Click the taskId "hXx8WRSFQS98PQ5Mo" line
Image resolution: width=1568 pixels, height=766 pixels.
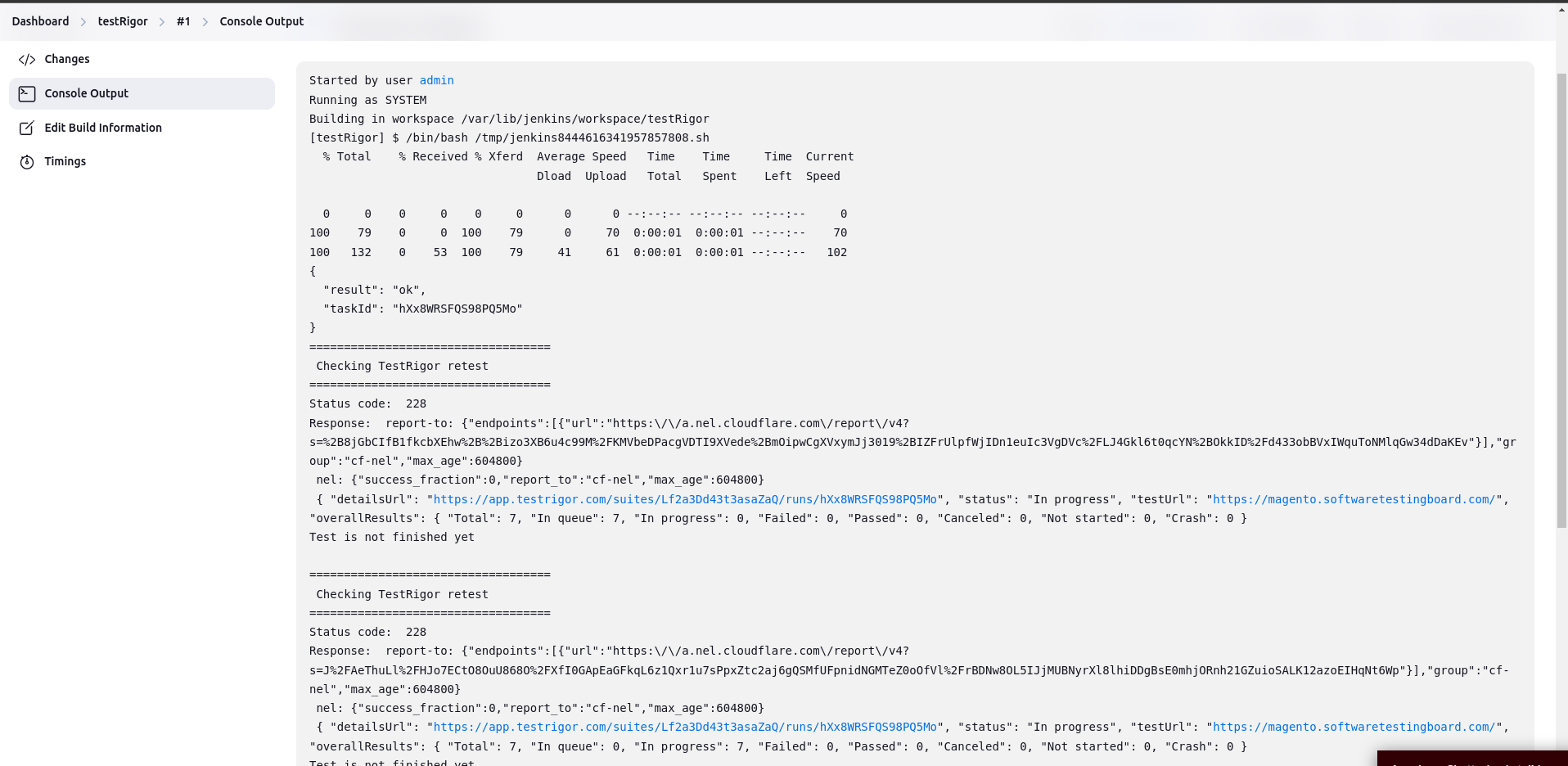click(422, 309)
